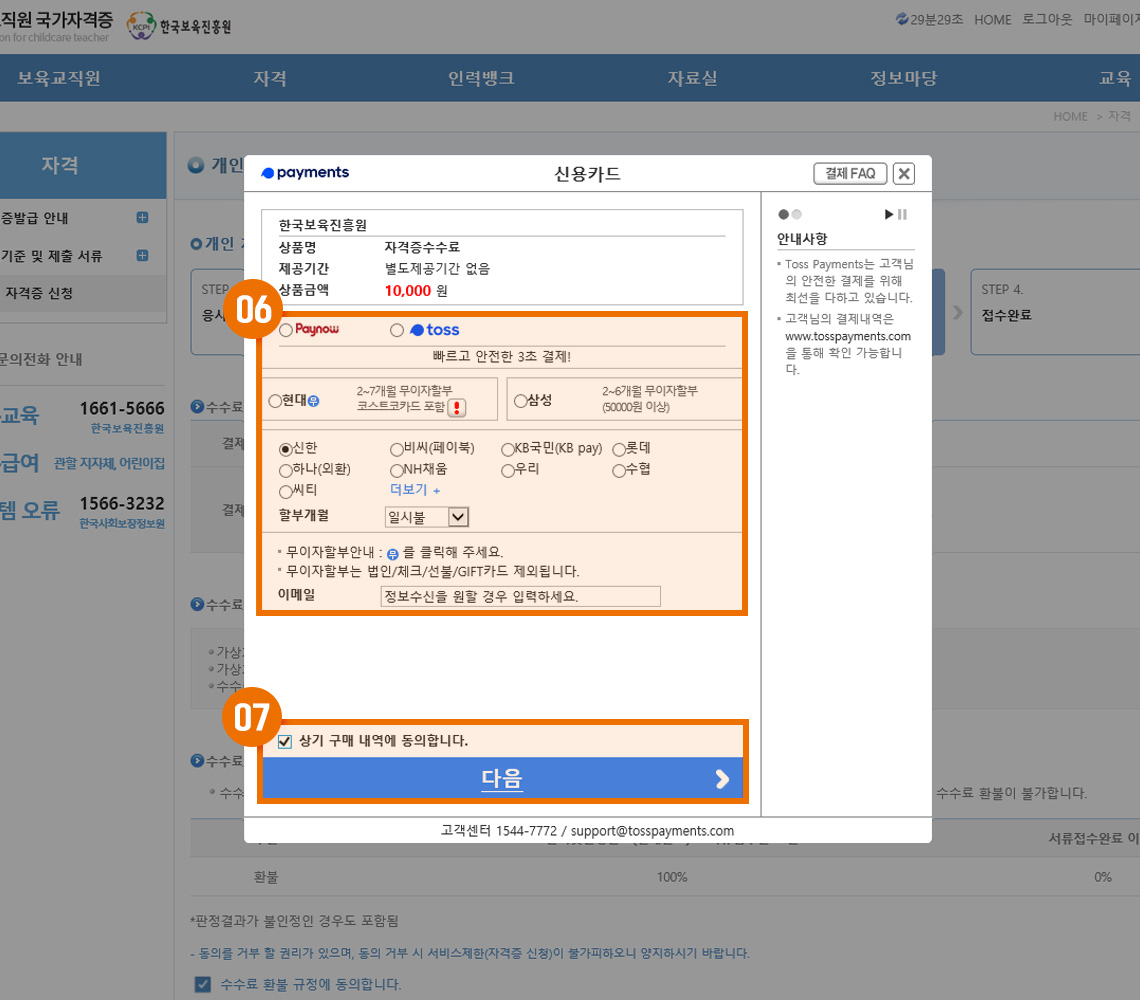Click the 이메일 input field
Image resolution: width=1140 pixels, height=1000 pixels.
coord(520,596)
